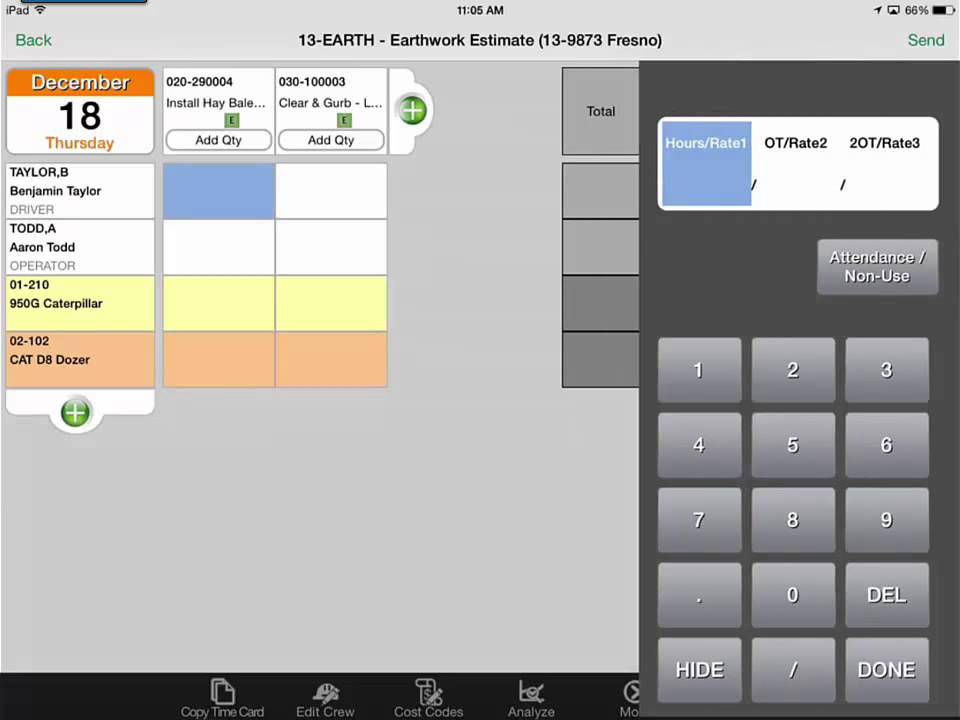Tap the green plus to add a cost code
This screenshot has height=720, width=960.
coord(412,110)
